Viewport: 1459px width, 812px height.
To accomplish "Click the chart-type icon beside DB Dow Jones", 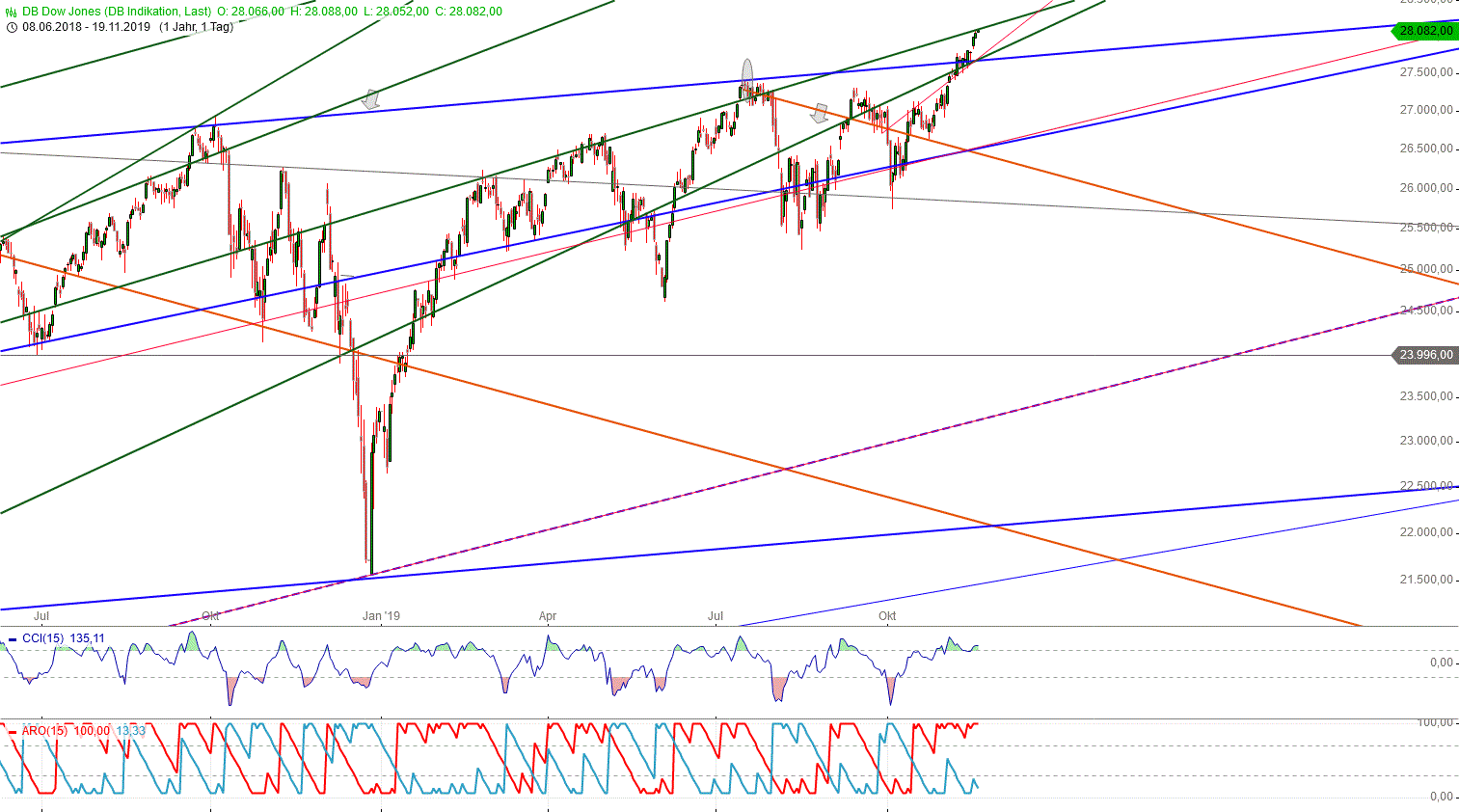I will click(x=12, y=12).
